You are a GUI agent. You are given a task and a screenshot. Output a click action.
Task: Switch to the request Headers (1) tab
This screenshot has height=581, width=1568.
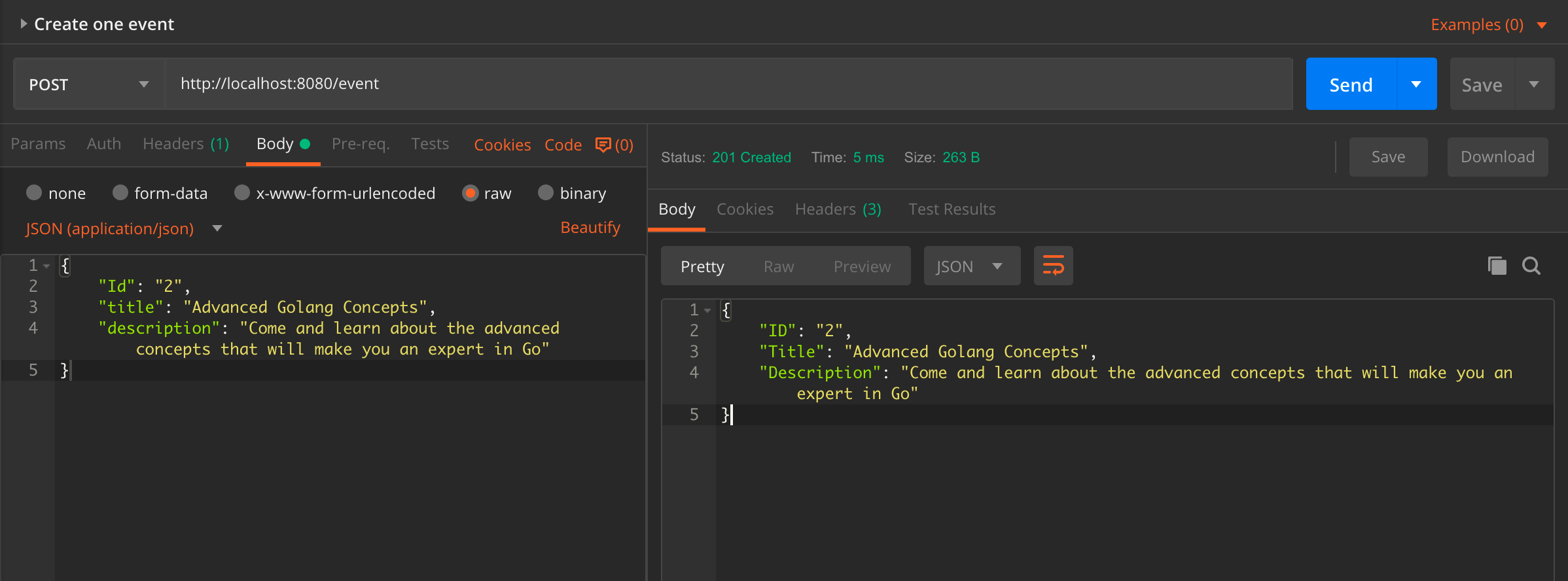(x=186, y=144)
